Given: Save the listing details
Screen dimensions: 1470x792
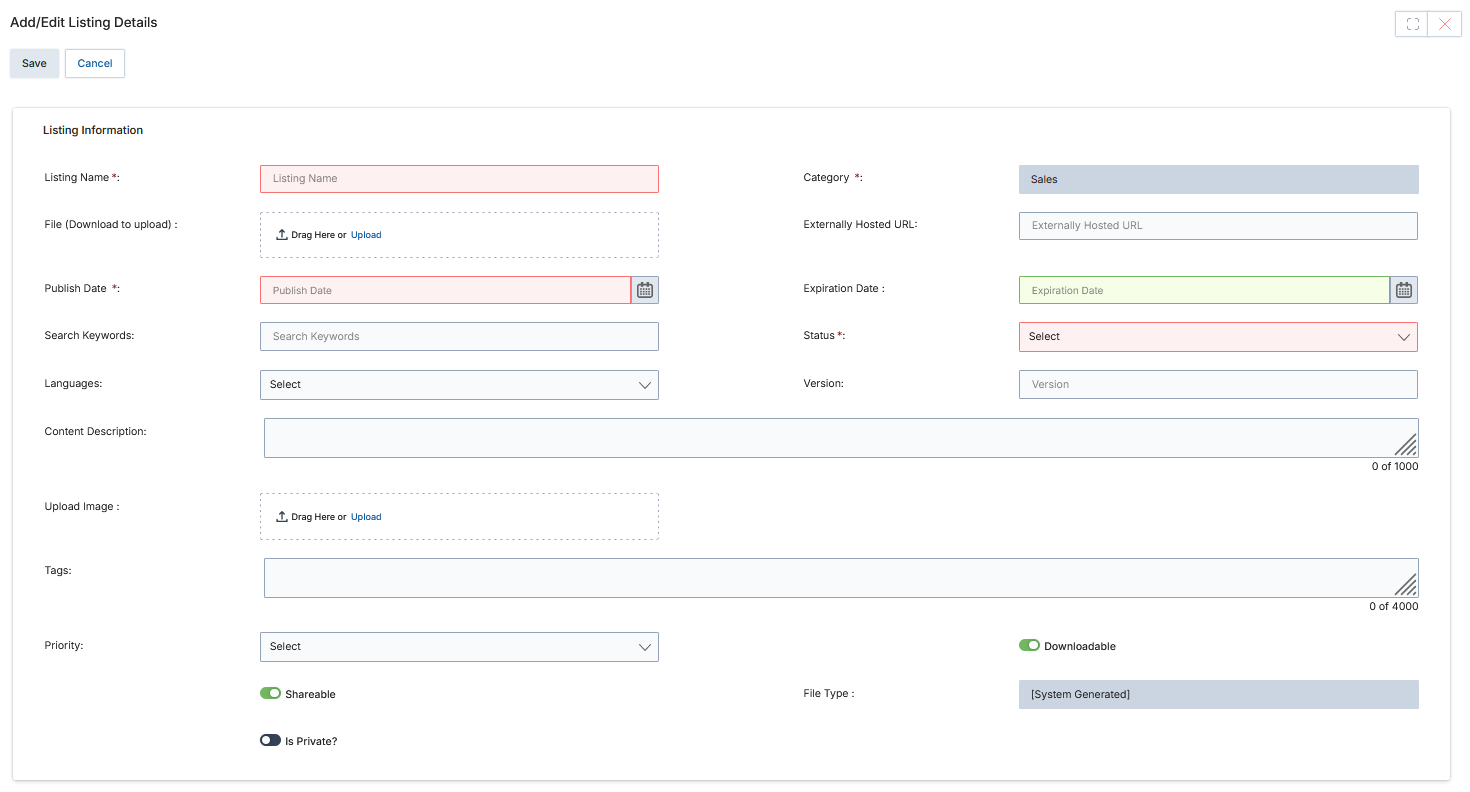Looking at the screenshot, I should [x=34, y=63].
